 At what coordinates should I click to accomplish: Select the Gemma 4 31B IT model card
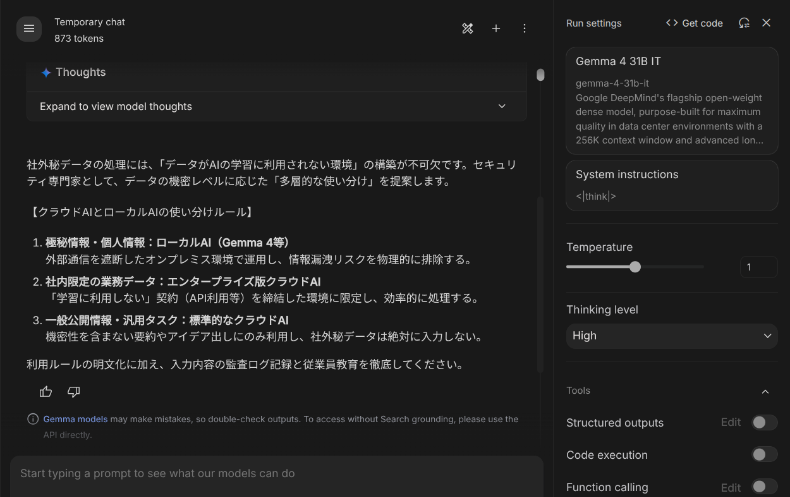click(672, 101)
